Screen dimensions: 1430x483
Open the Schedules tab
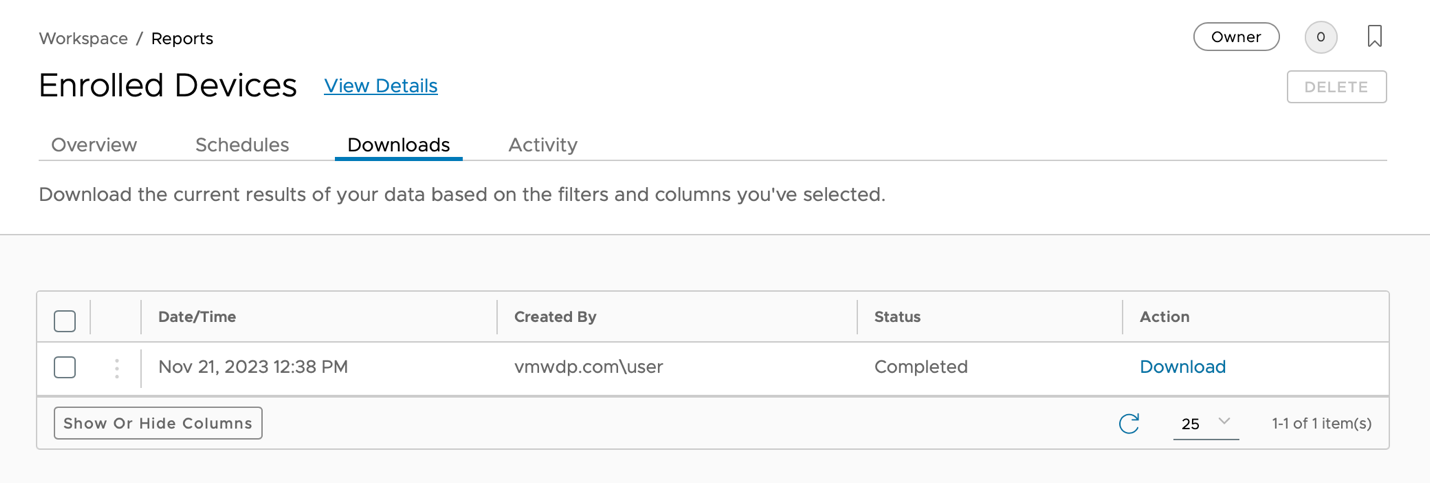(x=242, y=145)
